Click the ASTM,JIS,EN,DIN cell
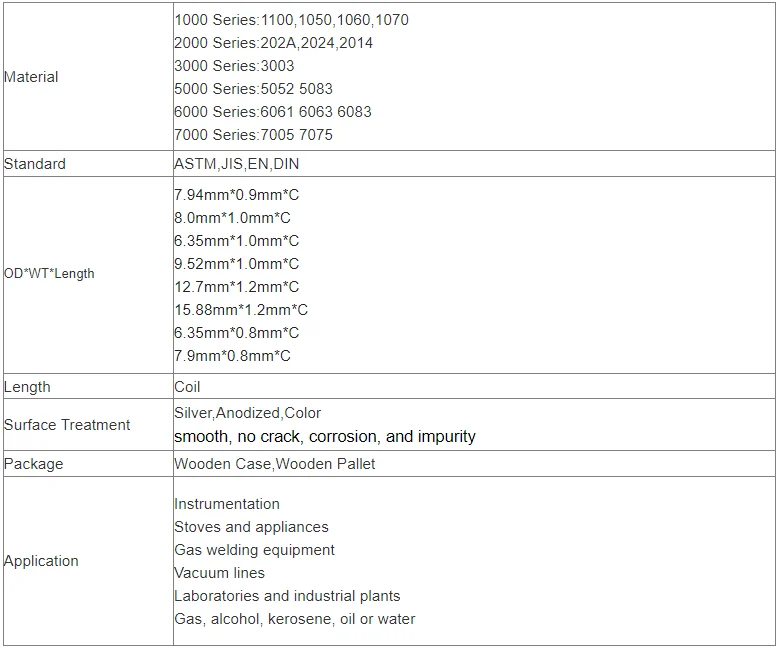The width and height of the screenshot is (778, 648). point(236,164)
